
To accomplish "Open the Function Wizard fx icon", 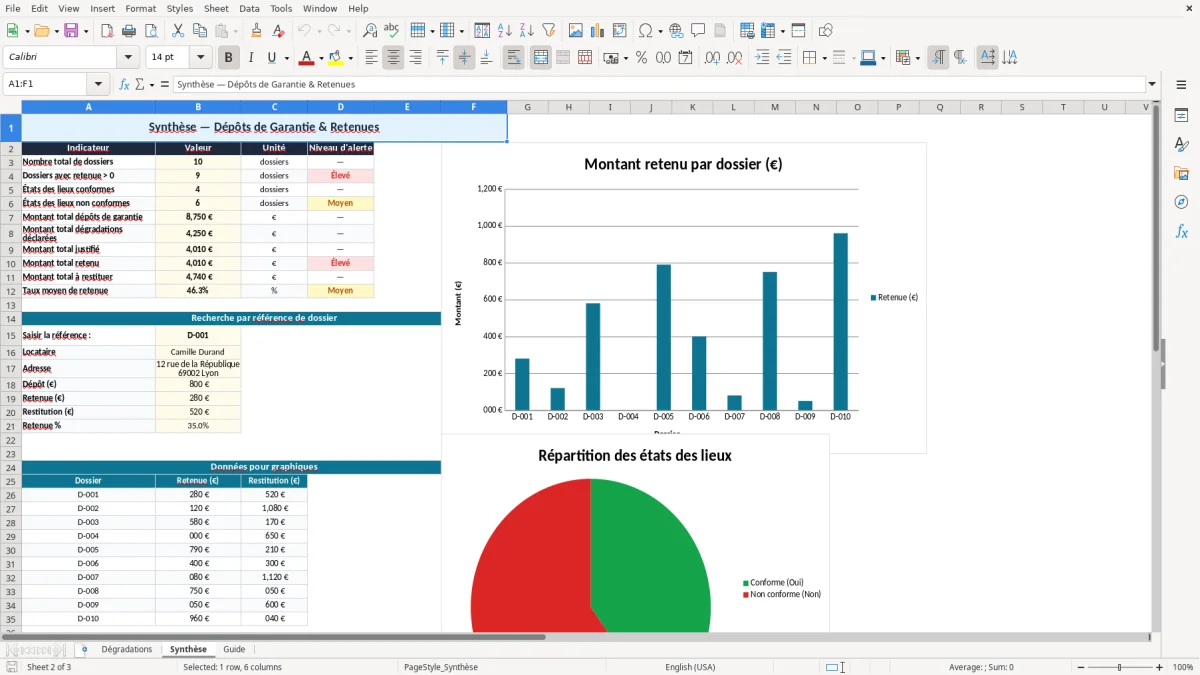I will [x=125, y=84].
